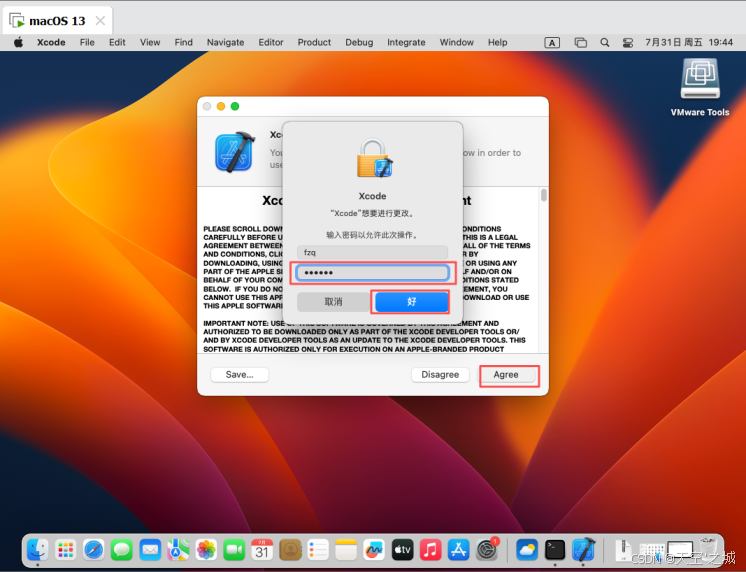Close the macOS 13 tab

point(100,21)
